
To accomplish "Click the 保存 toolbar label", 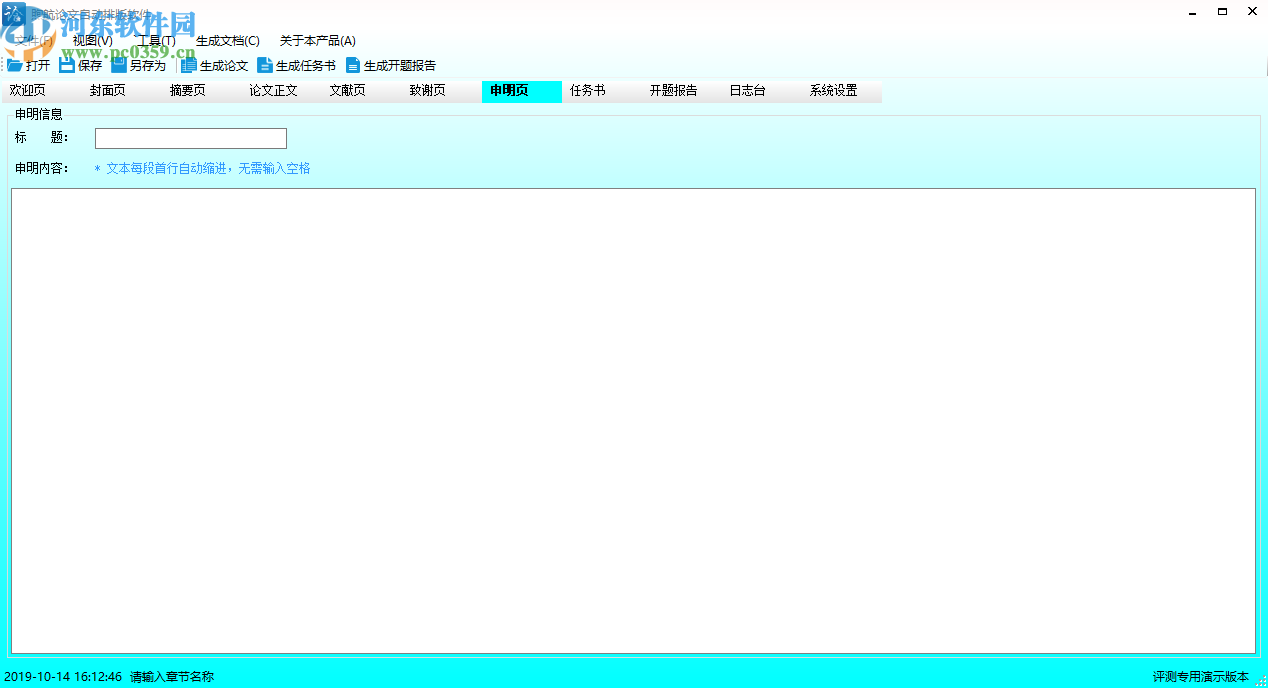I will 90,66.
